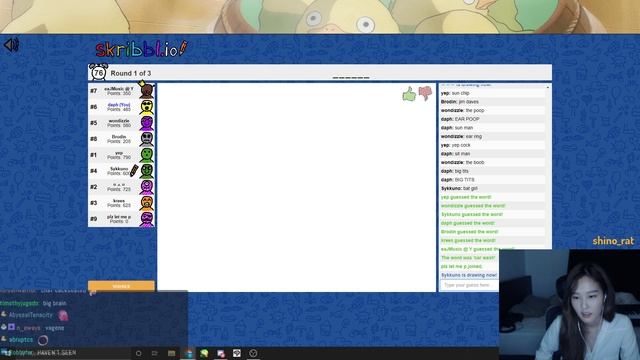Image resolution: width=640 pixels, height=360 pixels.
Task: Click the round OBS-style taskbar icon
Action: 253,353
